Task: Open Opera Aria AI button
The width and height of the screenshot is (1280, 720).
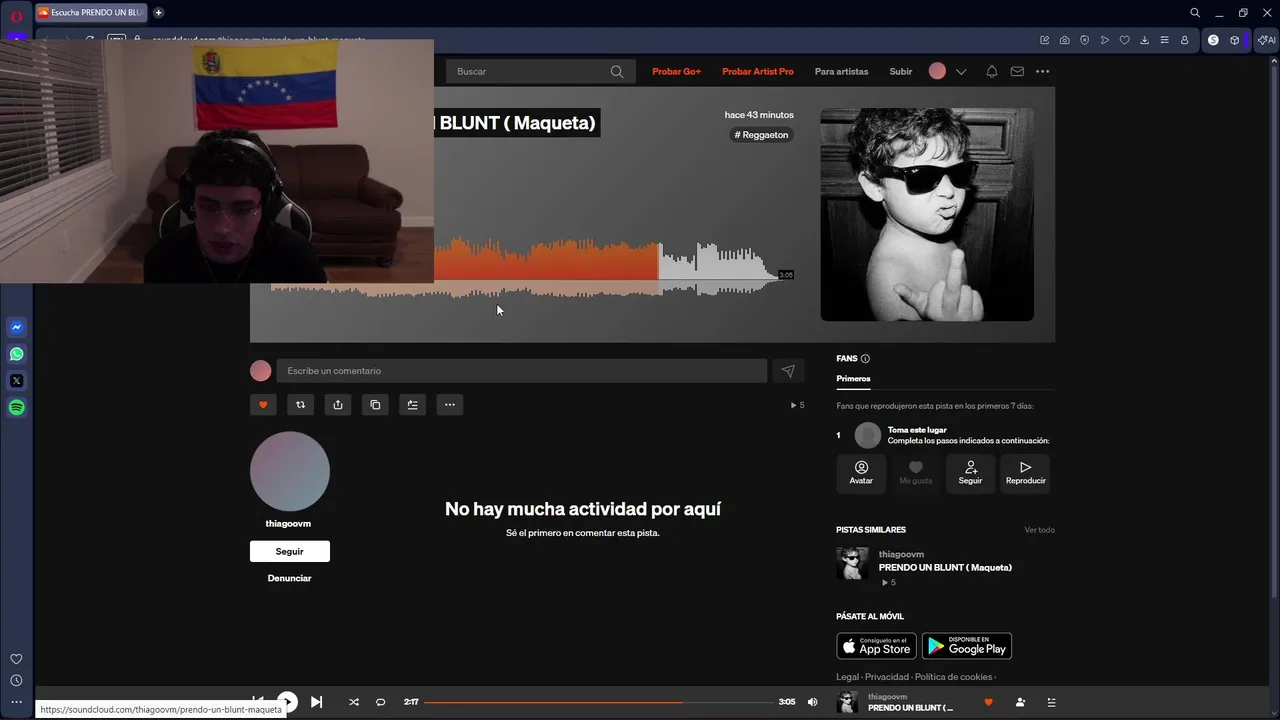Action: tap(1267, 40)
